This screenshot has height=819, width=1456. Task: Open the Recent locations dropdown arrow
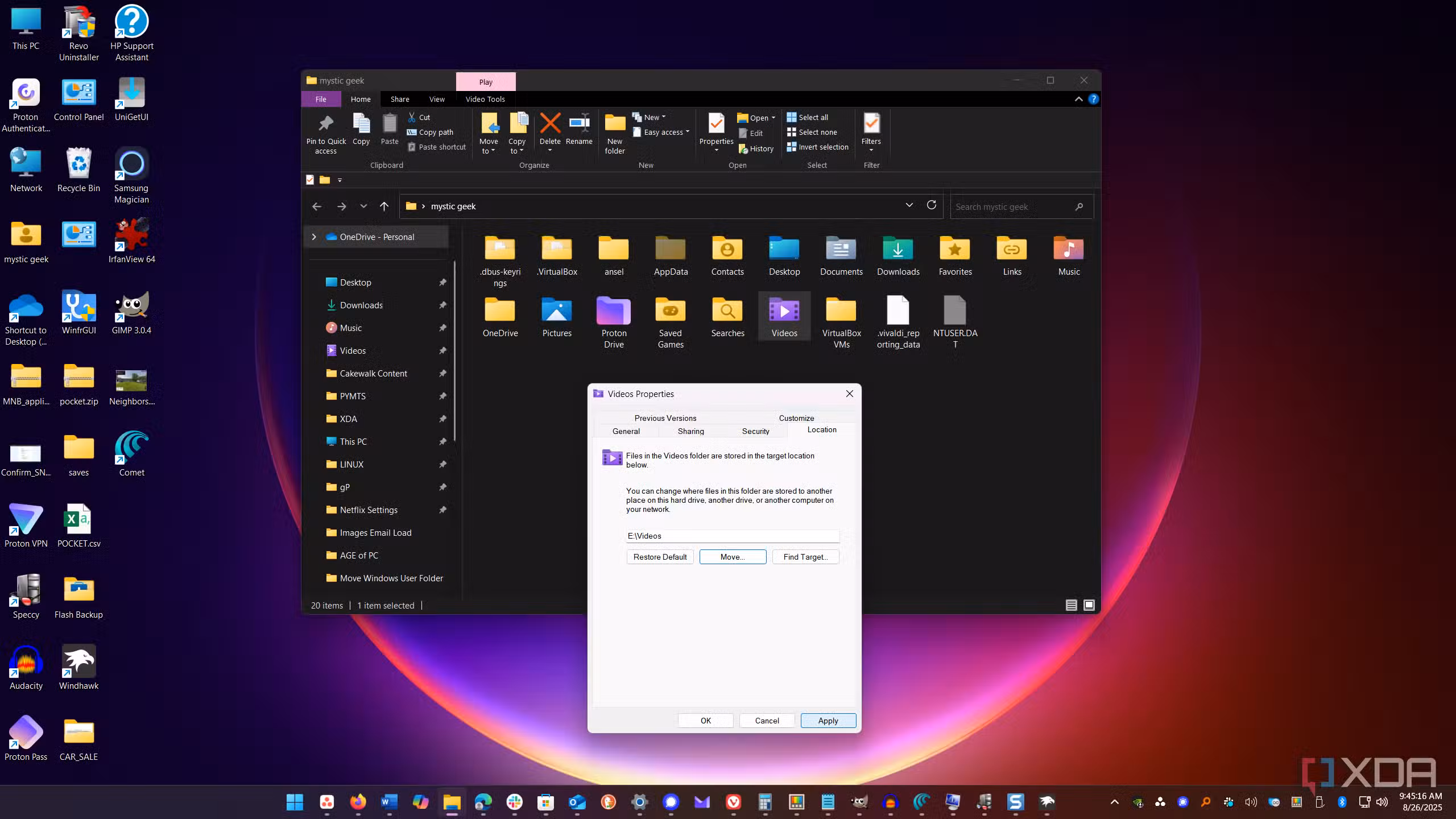point(363,206)
